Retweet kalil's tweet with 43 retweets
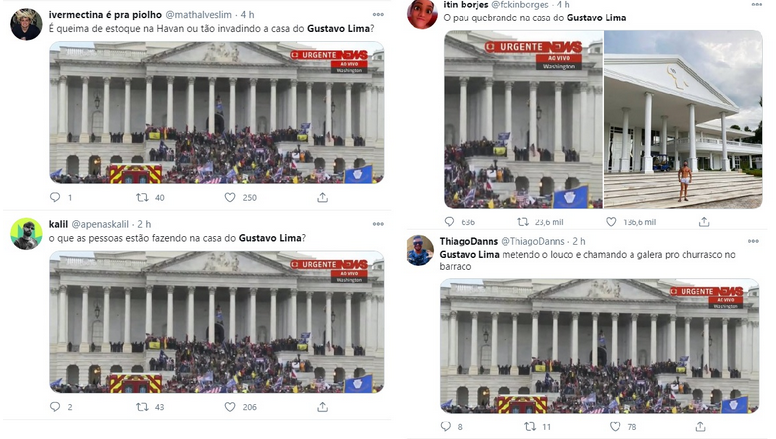This screenshot has width=776, height=439. click(x=142, y=406)
